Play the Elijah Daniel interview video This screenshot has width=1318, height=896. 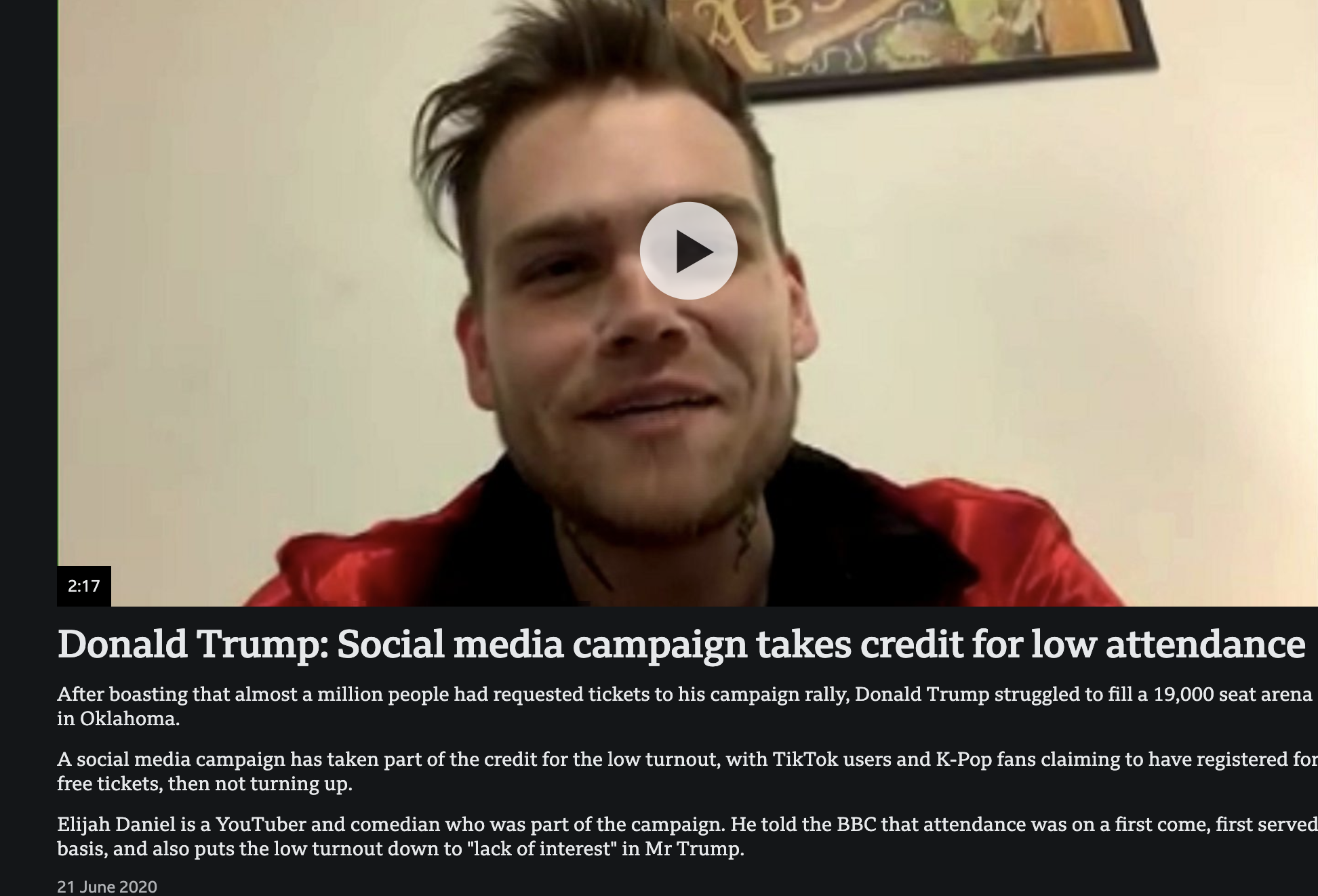coord(688,251)
